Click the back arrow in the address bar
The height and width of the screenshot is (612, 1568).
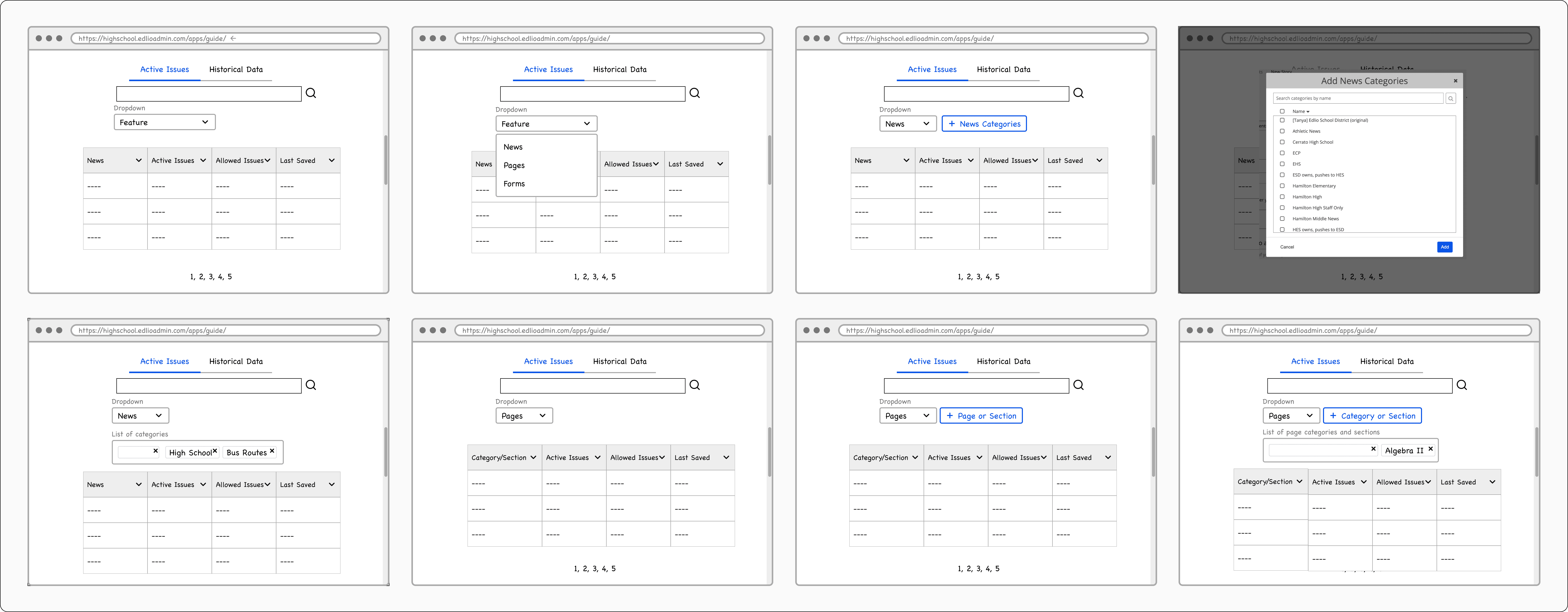[233, 38]
